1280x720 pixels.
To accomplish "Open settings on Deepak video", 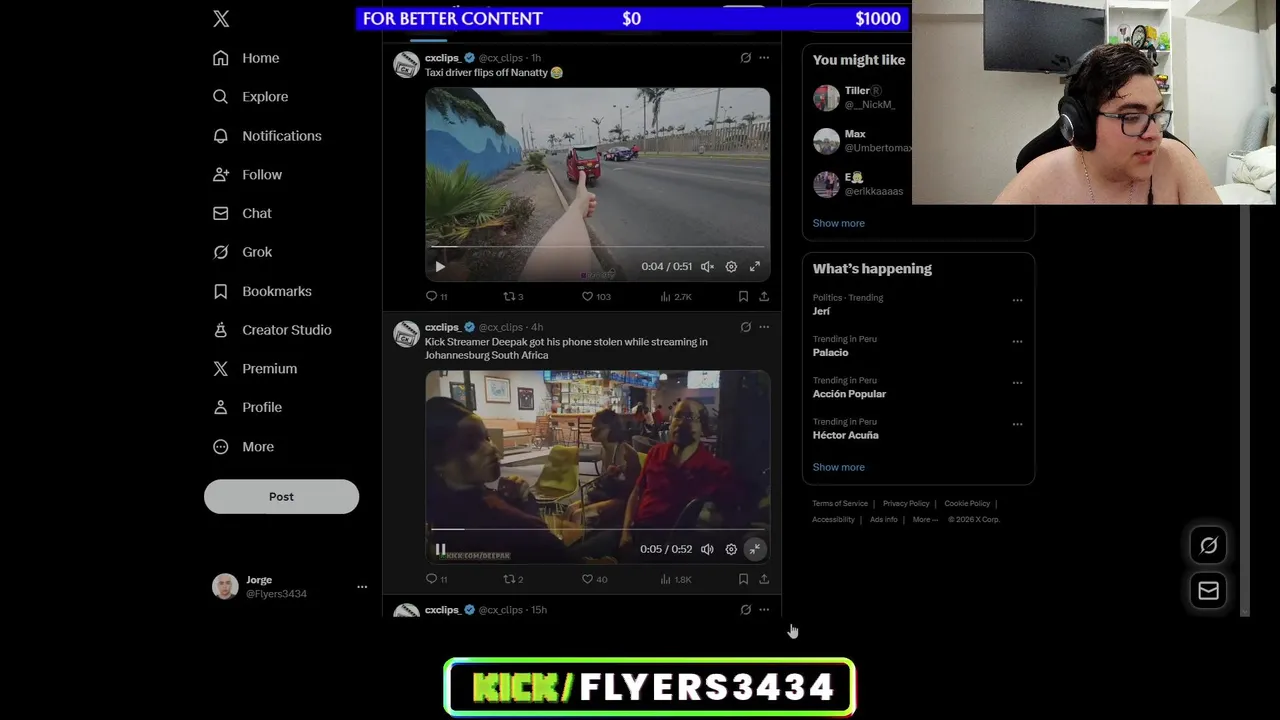I will pyautogui.click(x=731, y=549).
